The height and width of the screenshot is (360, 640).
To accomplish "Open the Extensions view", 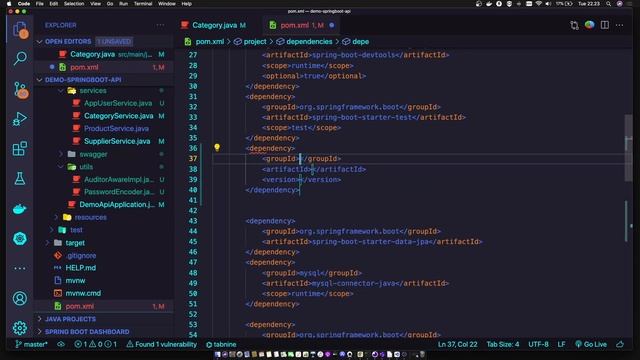I will point(20,149).
